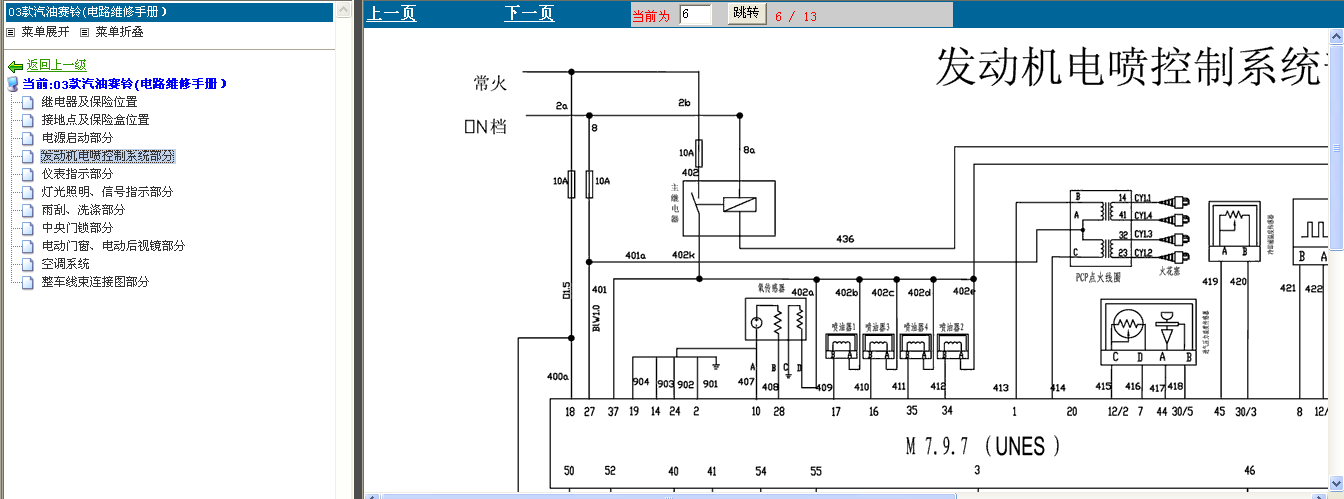Click the 喷油器3 injector symbol
1344x499 pixels.
[x=878, y=346]
